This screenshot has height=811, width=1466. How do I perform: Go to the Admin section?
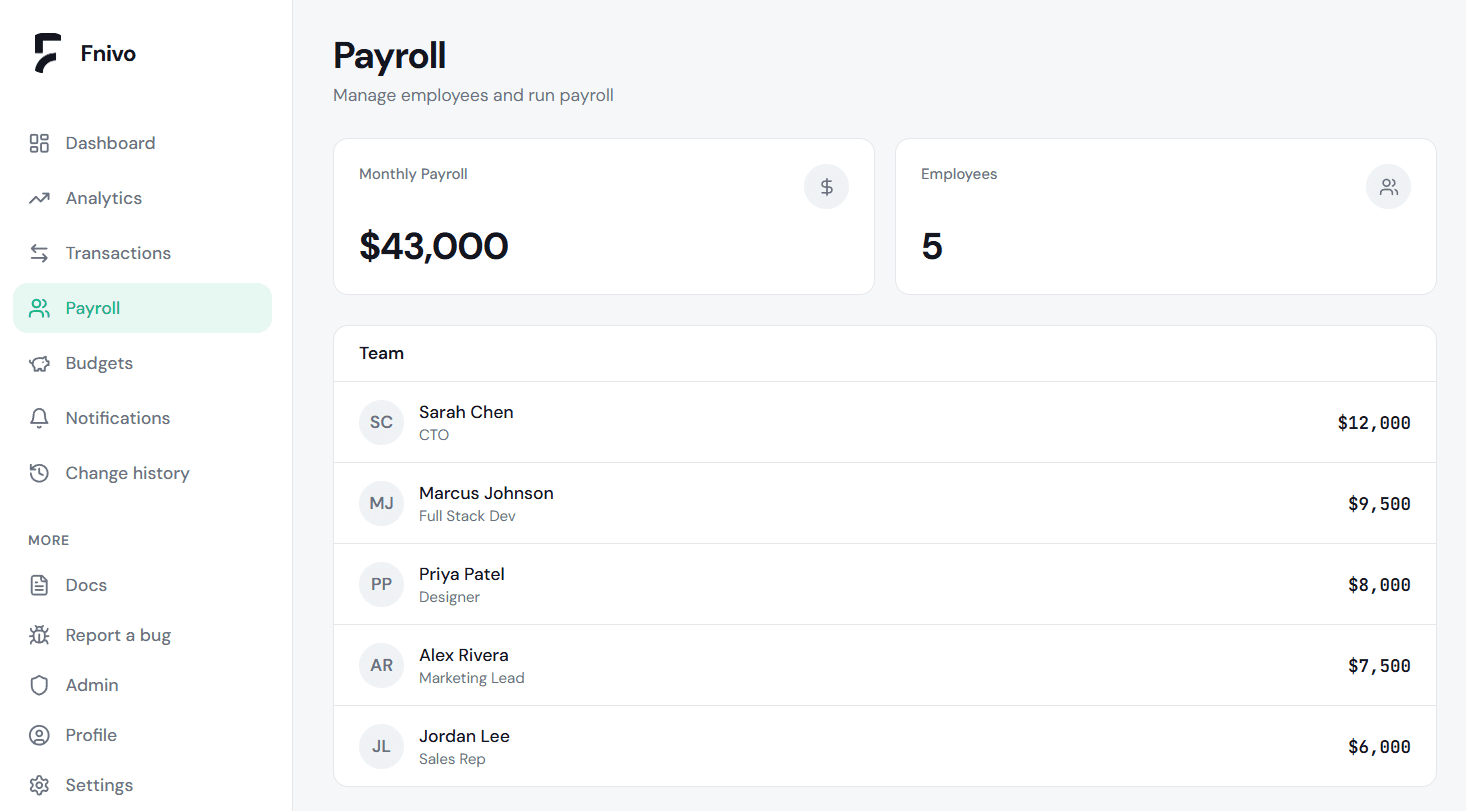point(92,685)
